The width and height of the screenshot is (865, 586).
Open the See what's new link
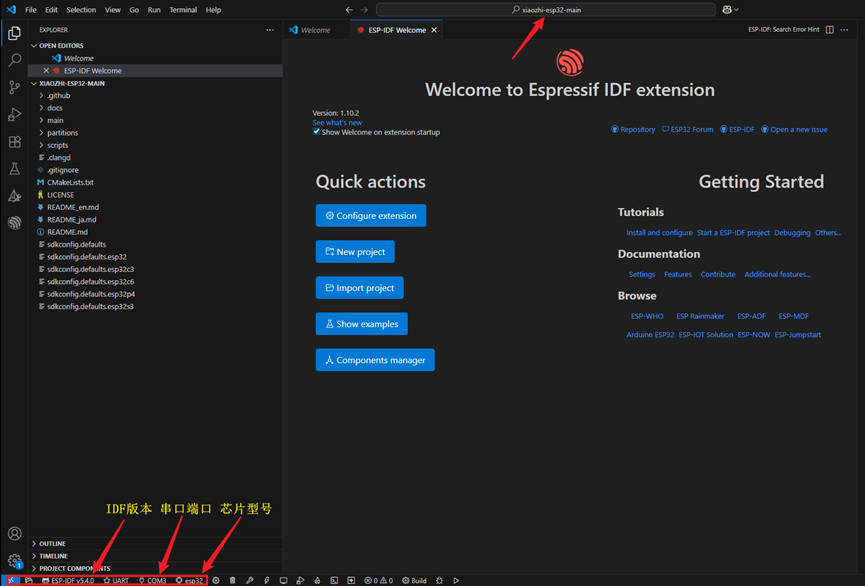click(337, 122)
